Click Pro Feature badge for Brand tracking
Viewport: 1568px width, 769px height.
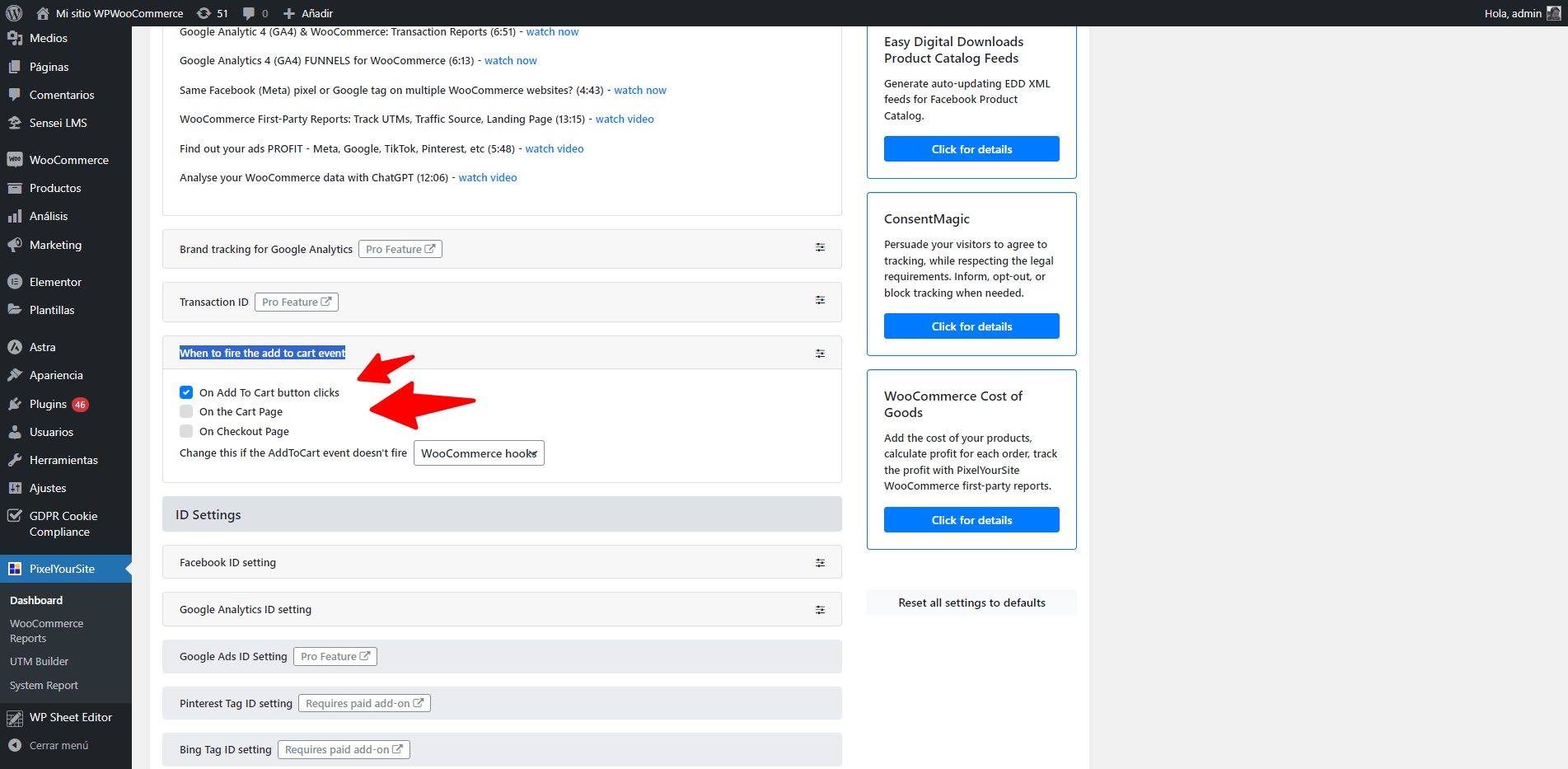coord(400,249)
